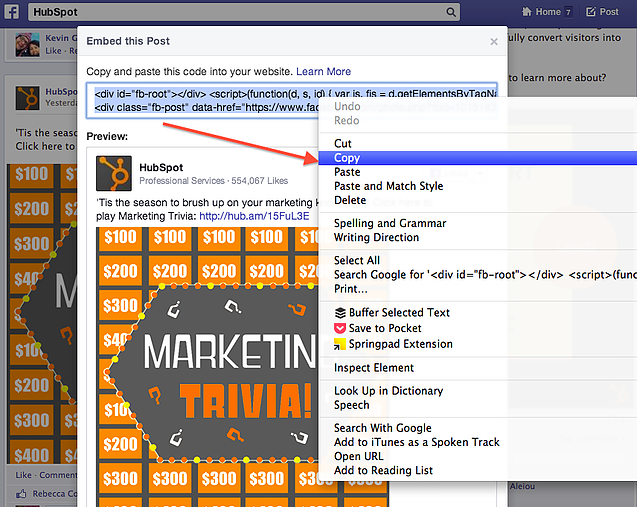Click the Facebook logo icon
The image size is (637, 507).
9,12
